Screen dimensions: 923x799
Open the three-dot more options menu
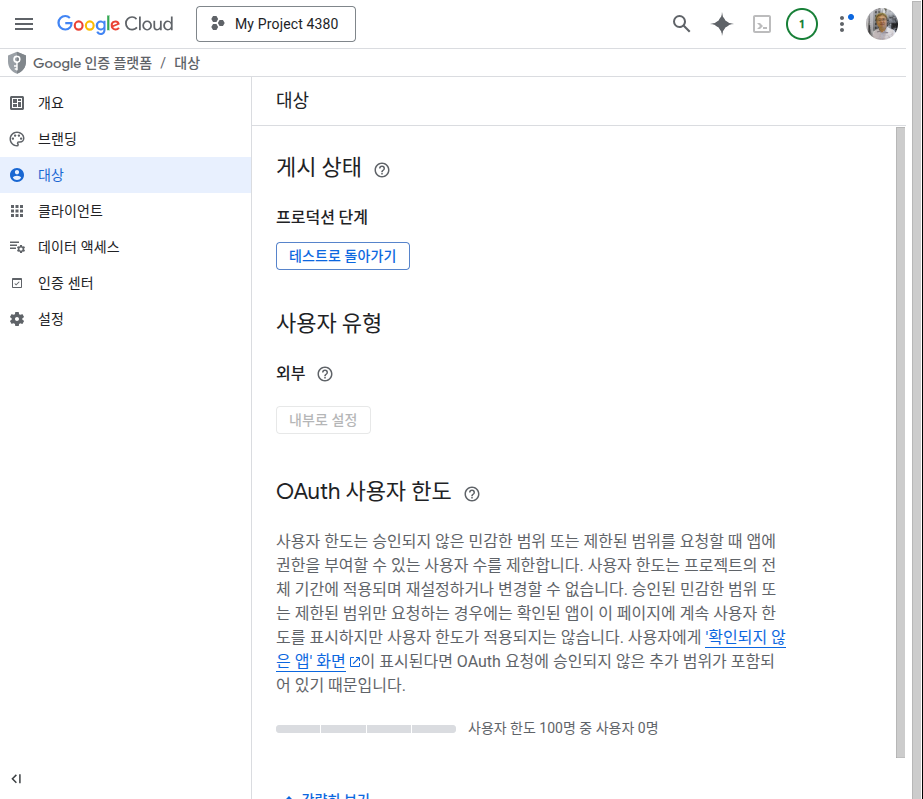tap(842, 24)
